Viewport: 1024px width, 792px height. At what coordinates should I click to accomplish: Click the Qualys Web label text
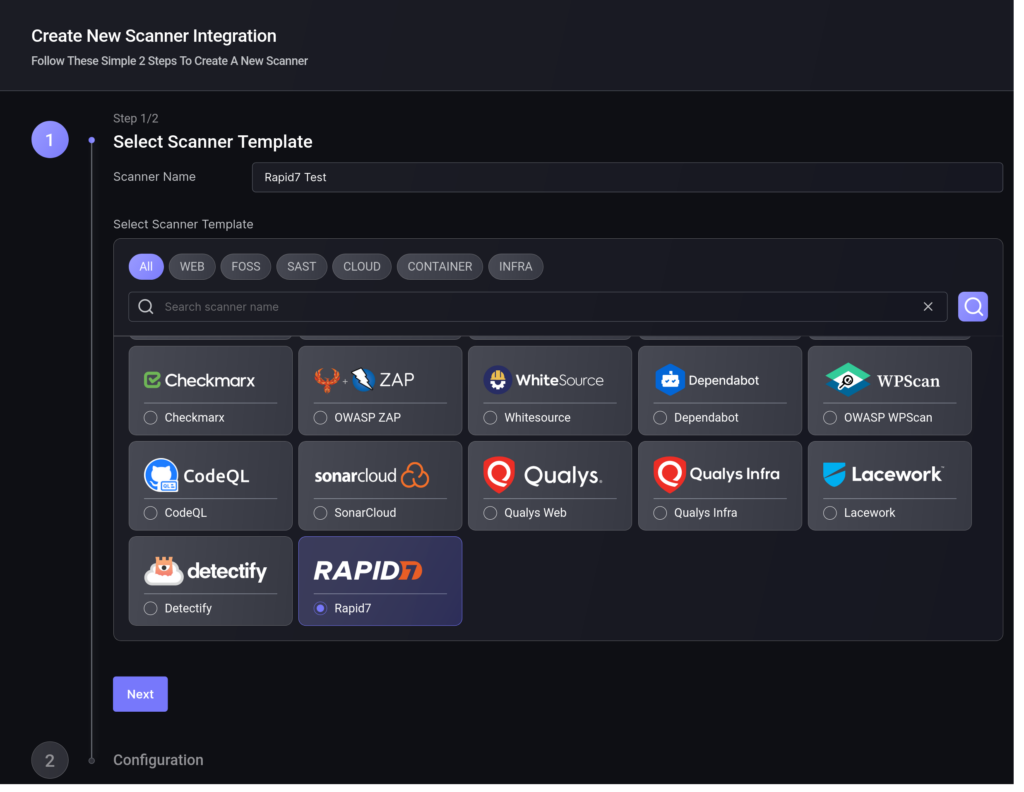point(536,513)
